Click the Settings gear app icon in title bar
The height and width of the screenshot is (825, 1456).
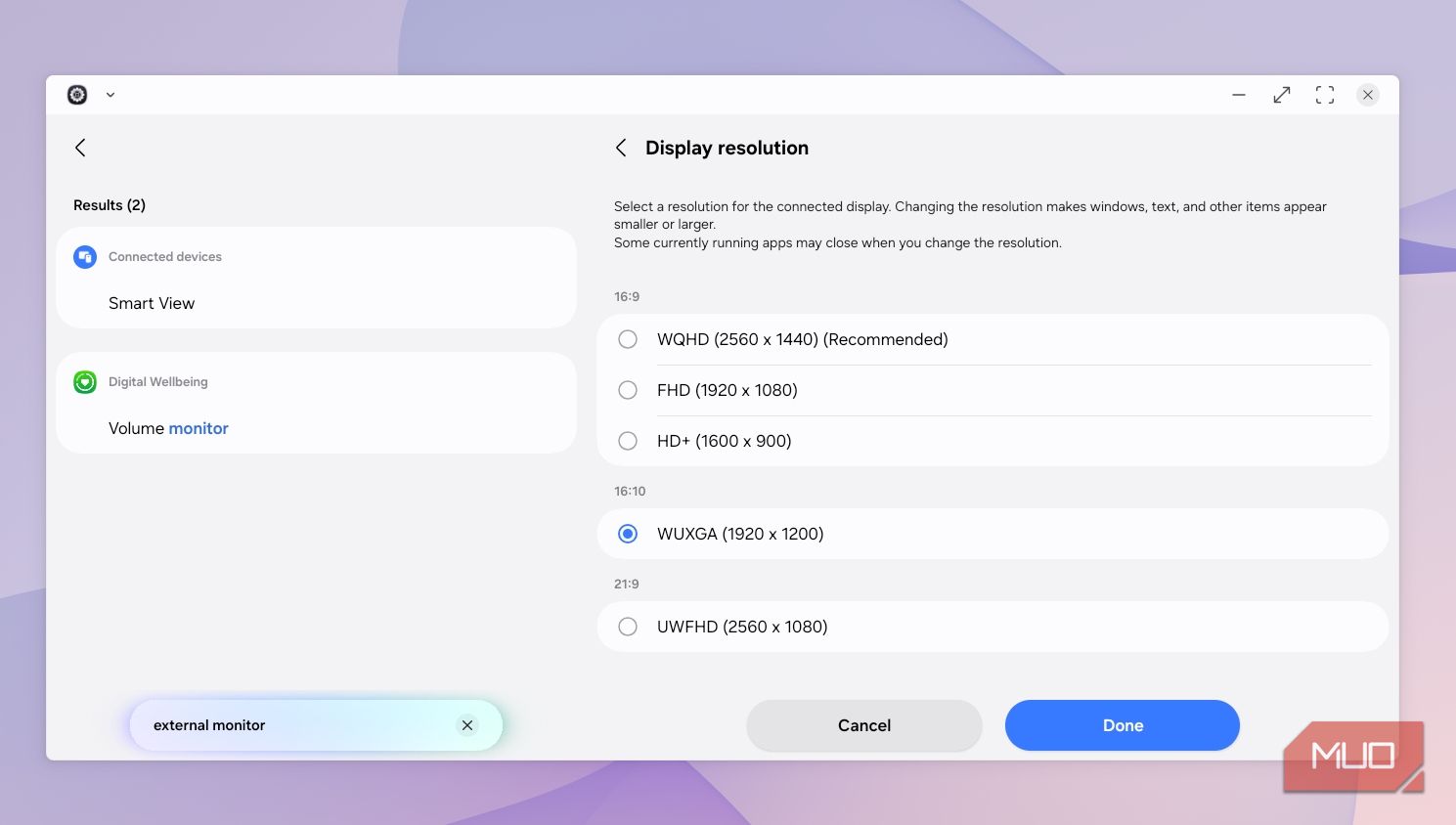(x=77, y=95)
